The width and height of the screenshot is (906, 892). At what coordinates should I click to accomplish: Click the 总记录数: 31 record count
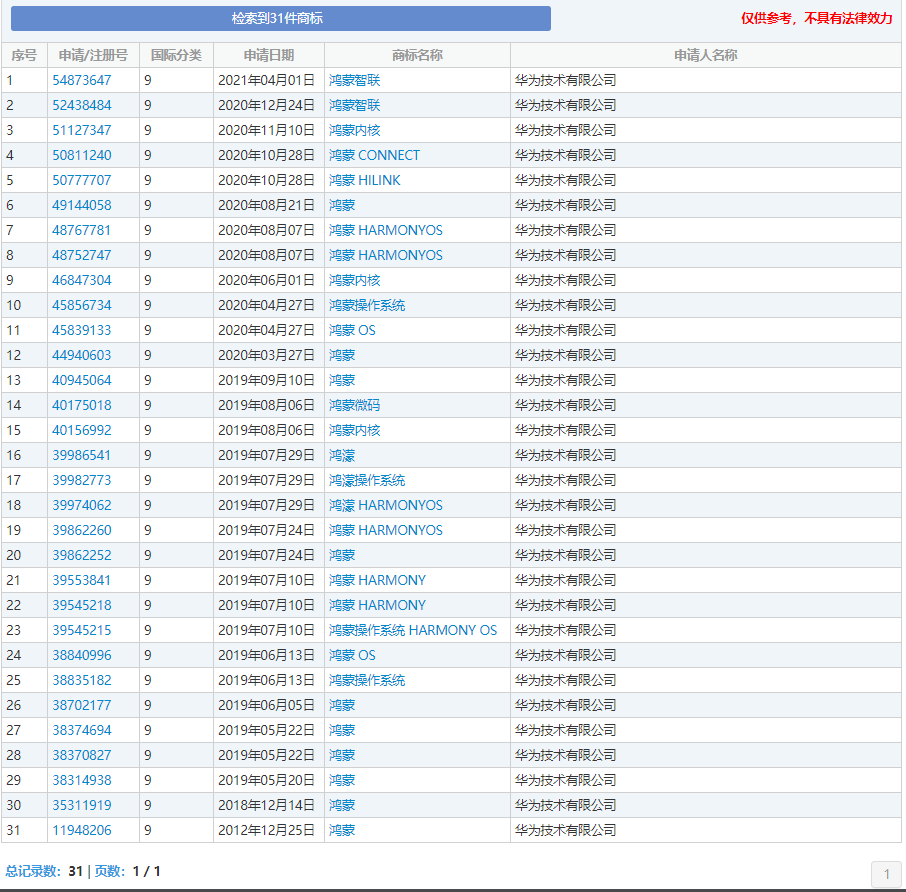[x=44, y=871]
